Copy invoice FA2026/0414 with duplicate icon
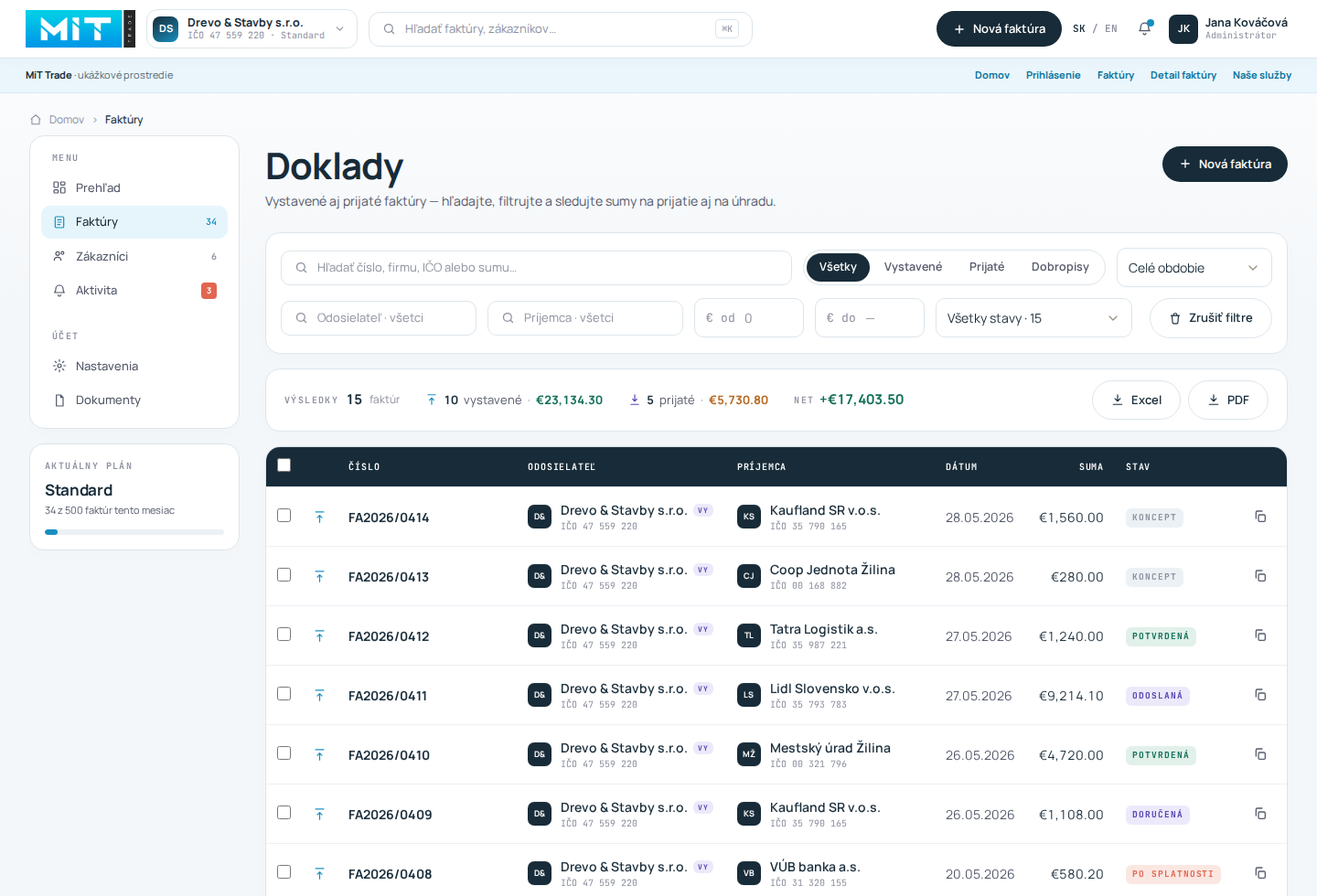This screenshot has width=1317, height=896. (1260, 517)
